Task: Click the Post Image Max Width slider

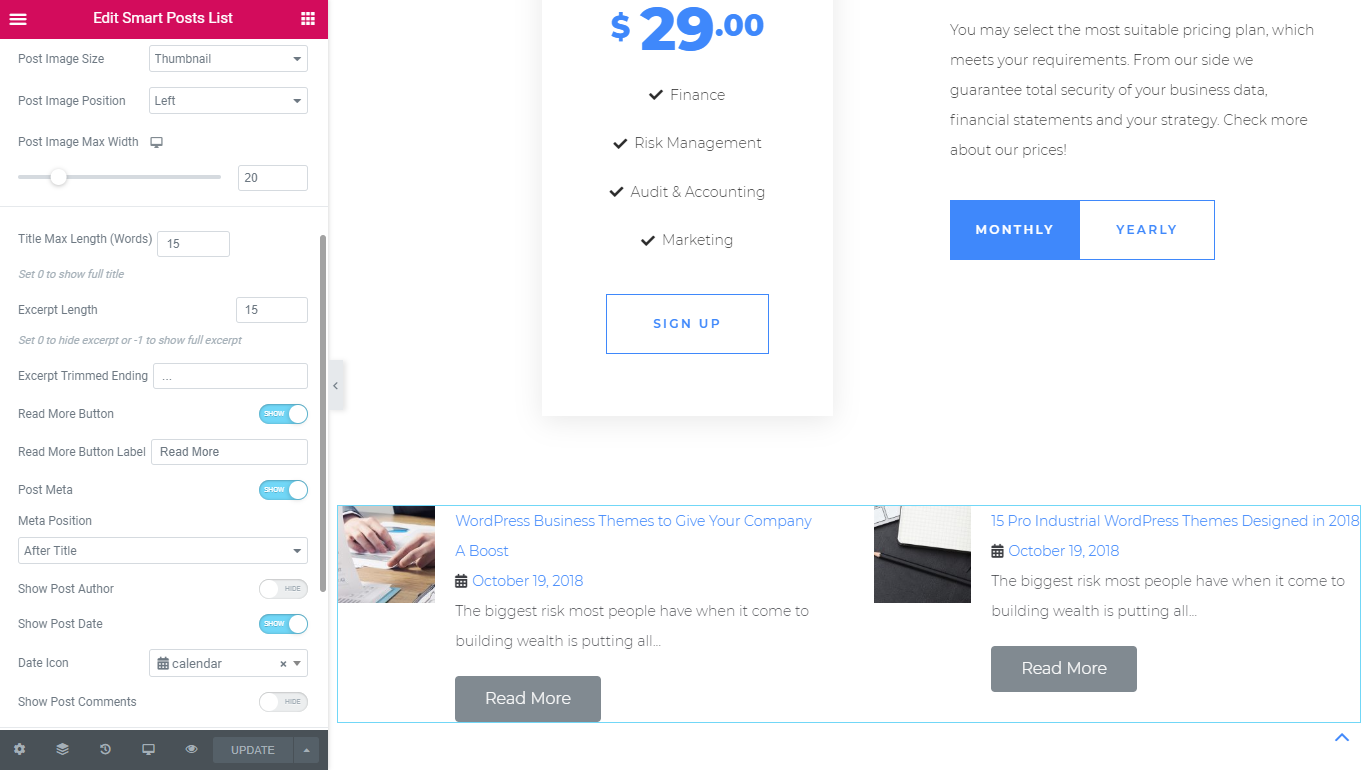Action: pos(119,177)
